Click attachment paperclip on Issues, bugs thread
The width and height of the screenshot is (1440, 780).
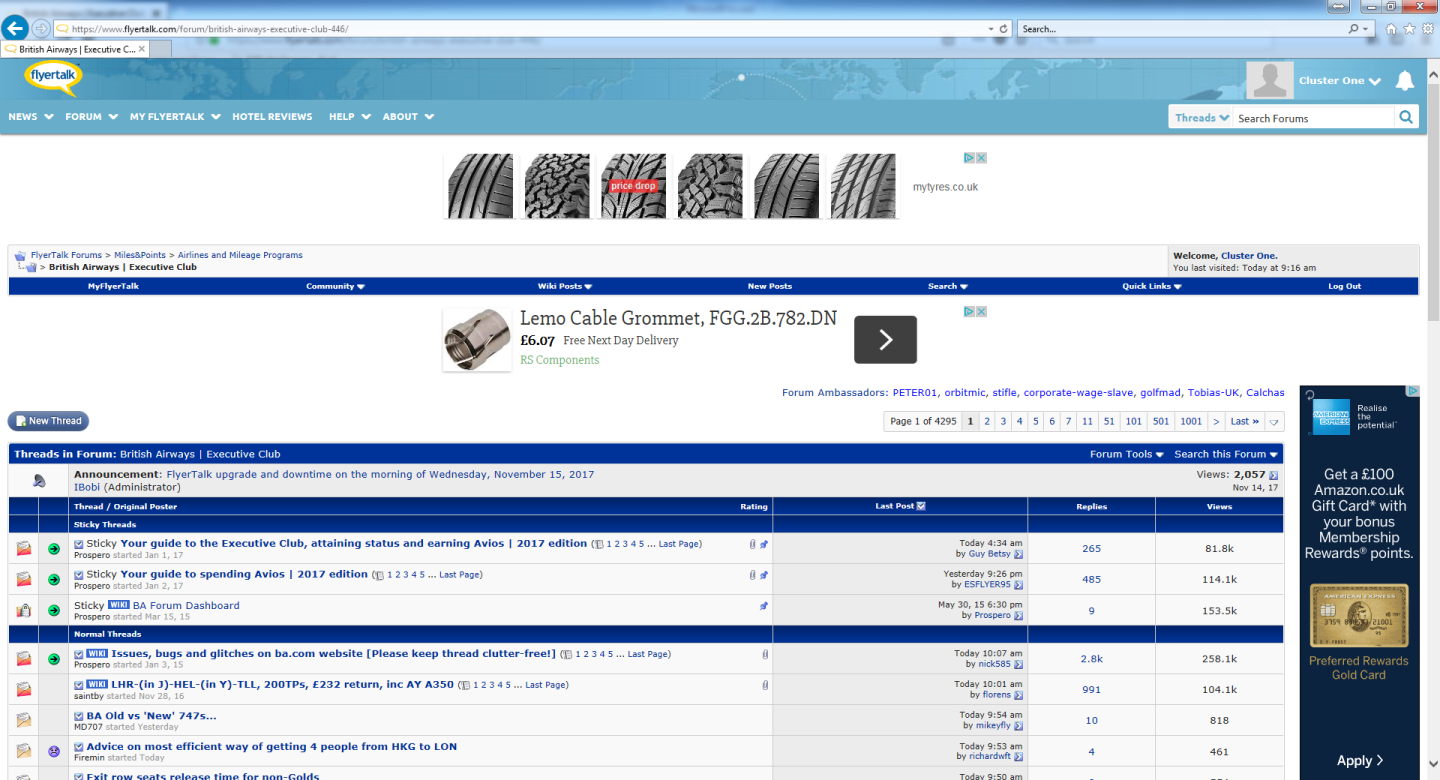[x=765, y=655]
